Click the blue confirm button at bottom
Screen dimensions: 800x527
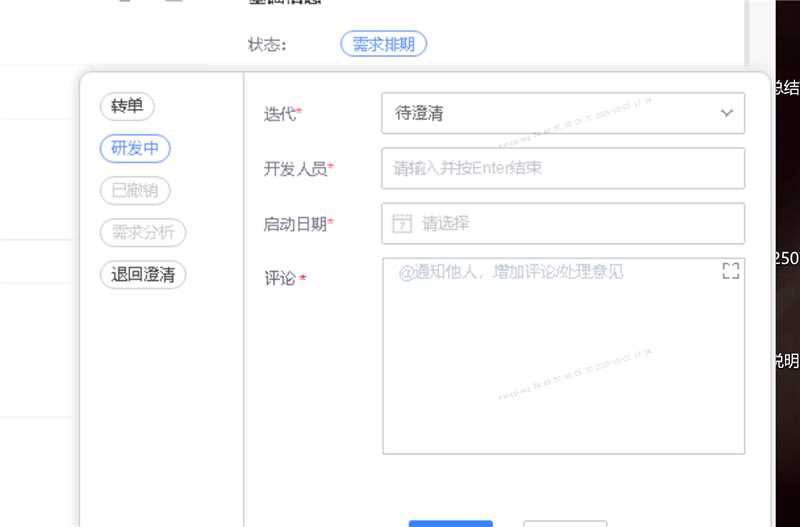[x=451, y=524]
